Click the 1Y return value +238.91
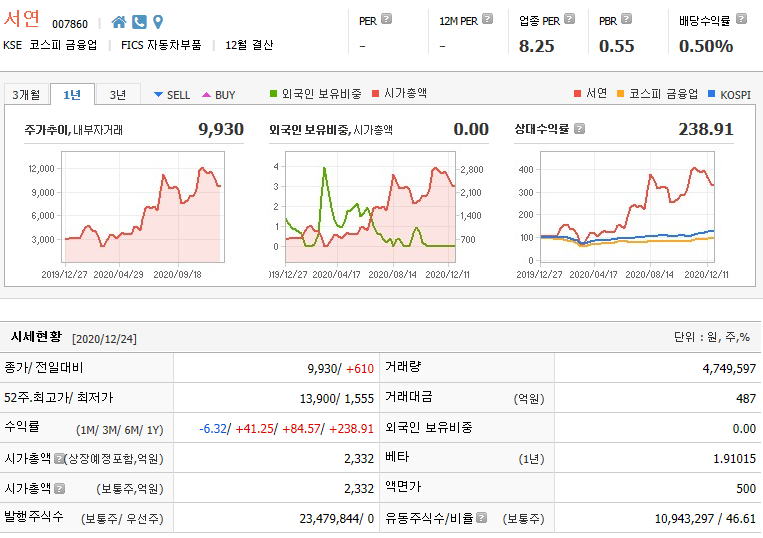Viewport: 763px width, 538px height. click(351, 429)
